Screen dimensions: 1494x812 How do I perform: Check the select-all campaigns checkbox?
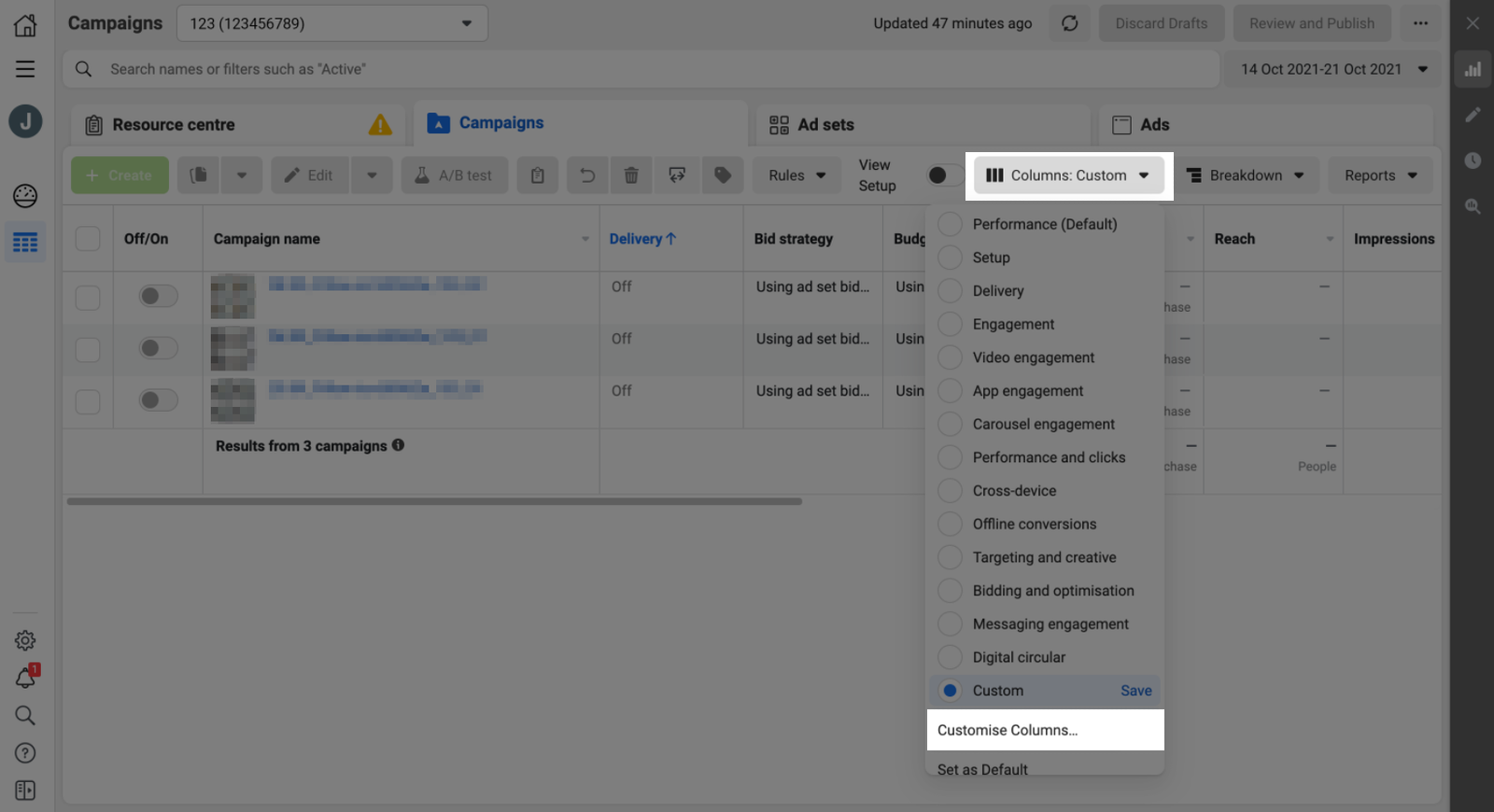88,239
